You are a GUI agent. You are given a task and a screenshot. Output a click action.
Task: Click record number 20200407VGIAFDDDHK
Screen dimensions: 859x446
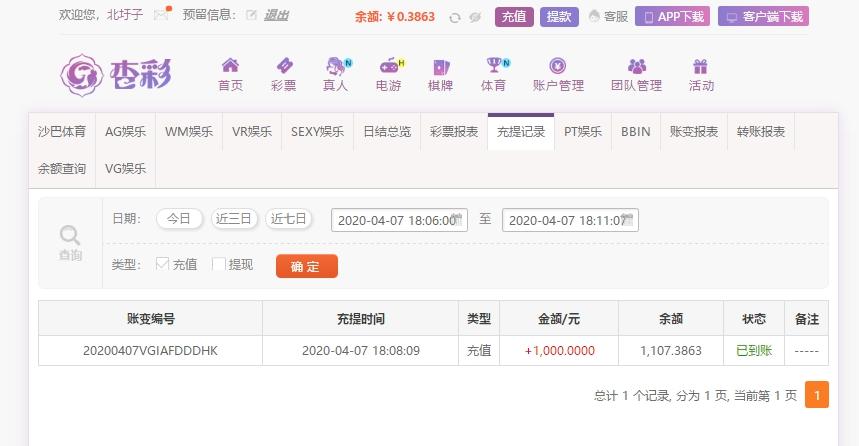pos(150,351)
